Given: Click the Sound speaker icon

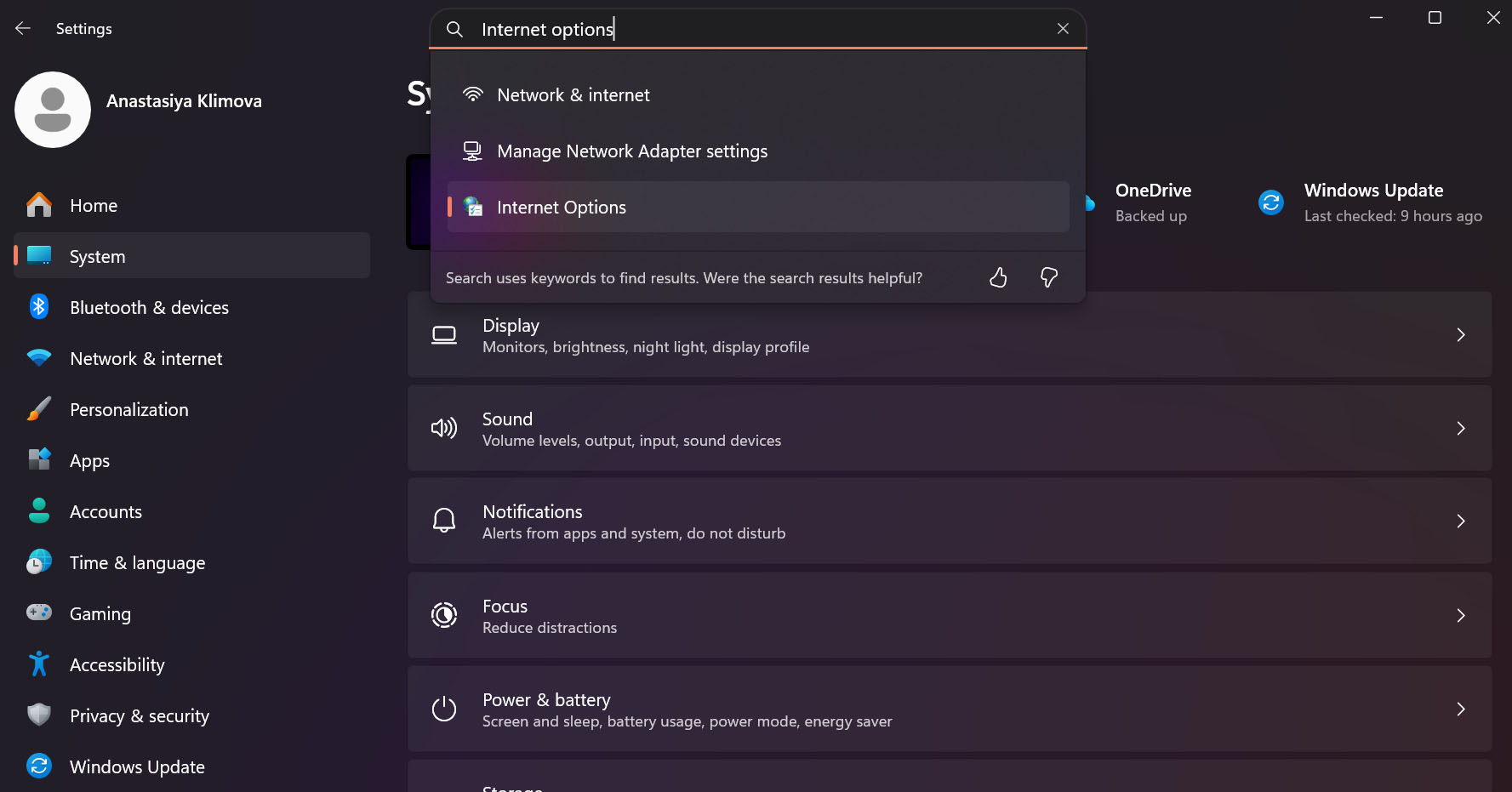Looking at the screenshot, I should point(444,428).
